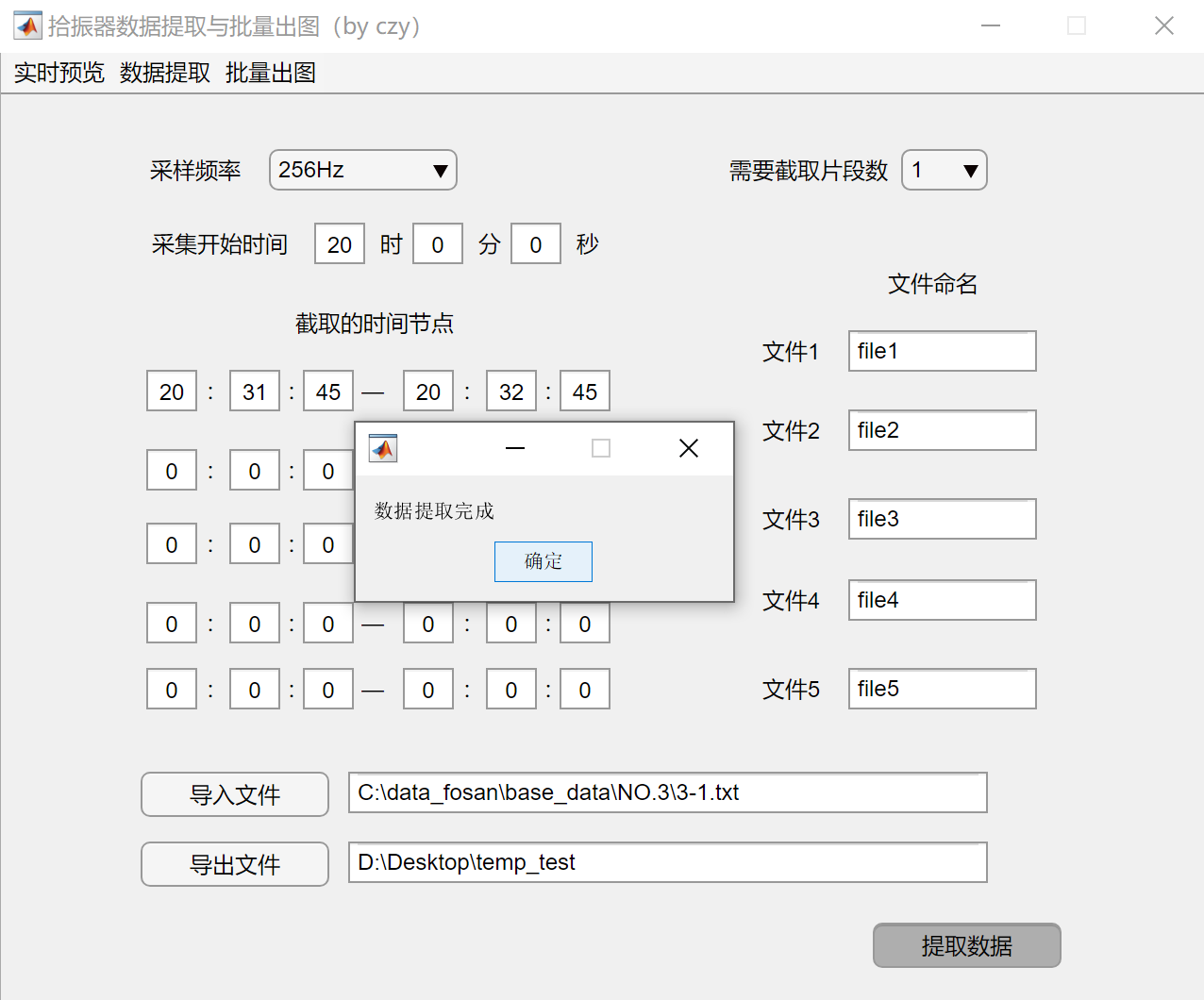Click the 导入文件 button
Screen dimensions: 1204x1000
coord(234,794)
